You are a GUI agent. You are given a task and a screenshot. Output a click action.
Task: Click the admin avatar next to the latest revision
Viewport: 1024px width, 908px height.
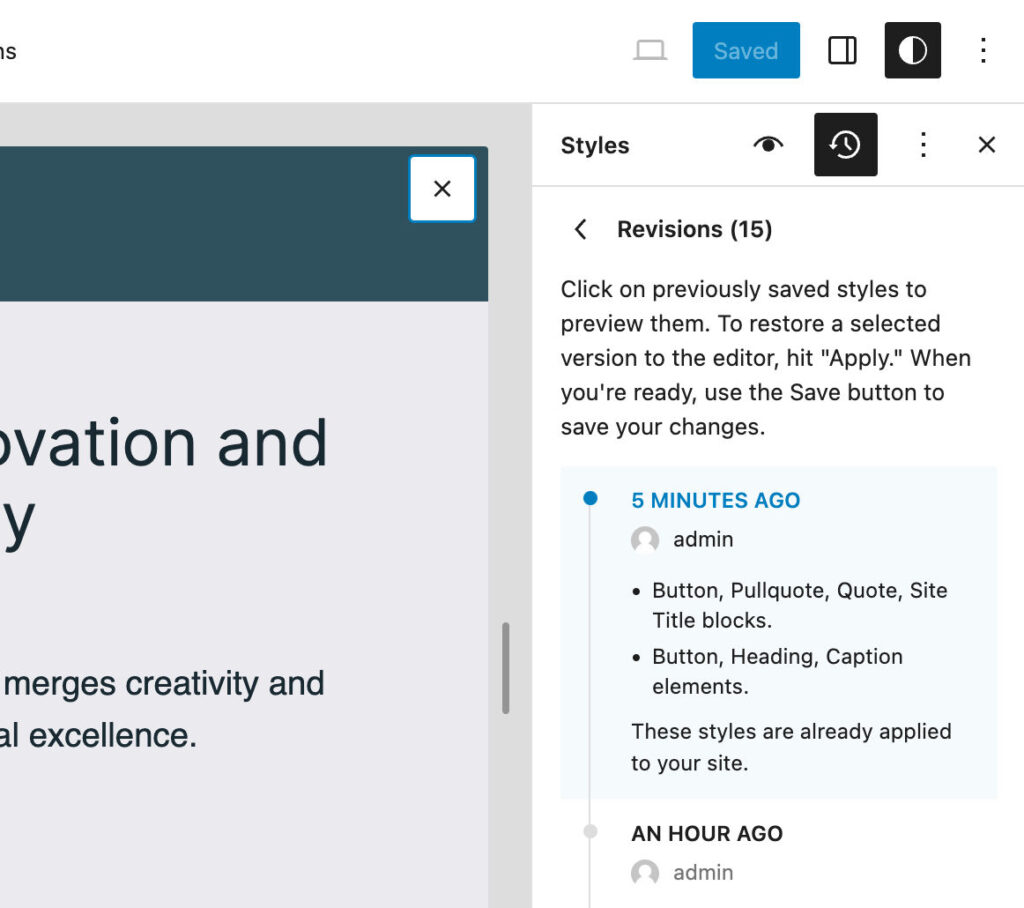tap(644, 540)
